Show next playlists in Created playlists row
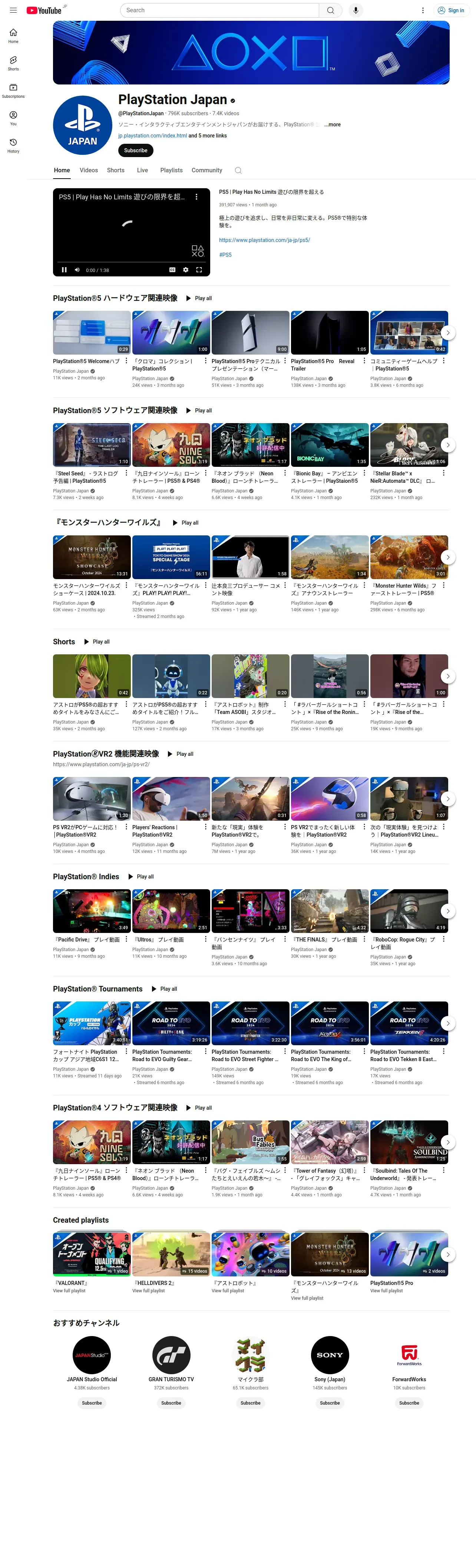This screenshot has height=1568, width=476. 448,1255
